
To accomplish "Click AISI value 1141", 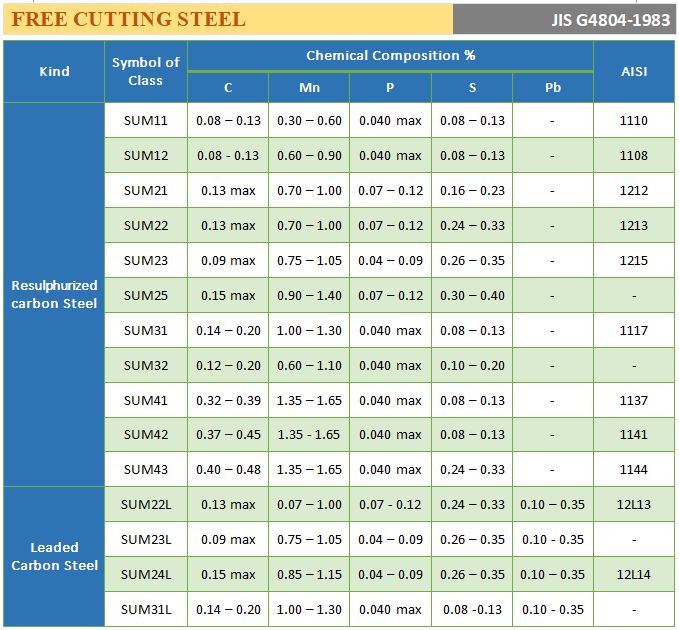I will click(634, 435).
